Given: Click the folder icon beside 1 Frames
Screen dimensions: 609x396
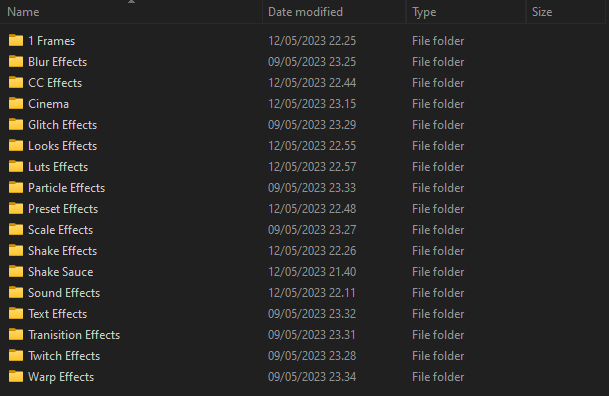Looking at the screenshot, I should (x=16, y=40).
